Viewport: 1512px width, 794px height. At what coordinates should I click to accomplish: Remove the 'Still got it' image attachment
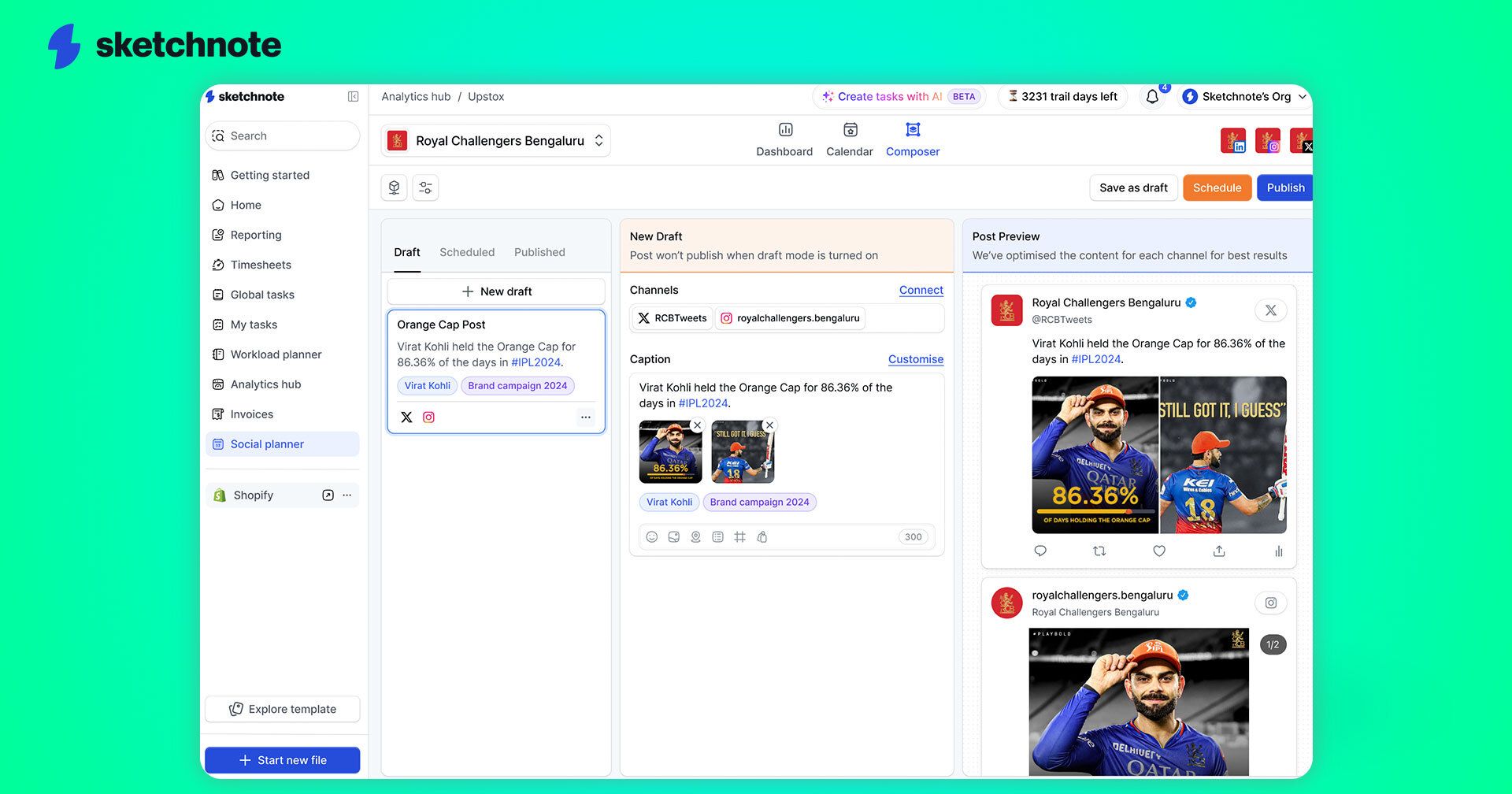pyautogui.click(x=769, y=425)
